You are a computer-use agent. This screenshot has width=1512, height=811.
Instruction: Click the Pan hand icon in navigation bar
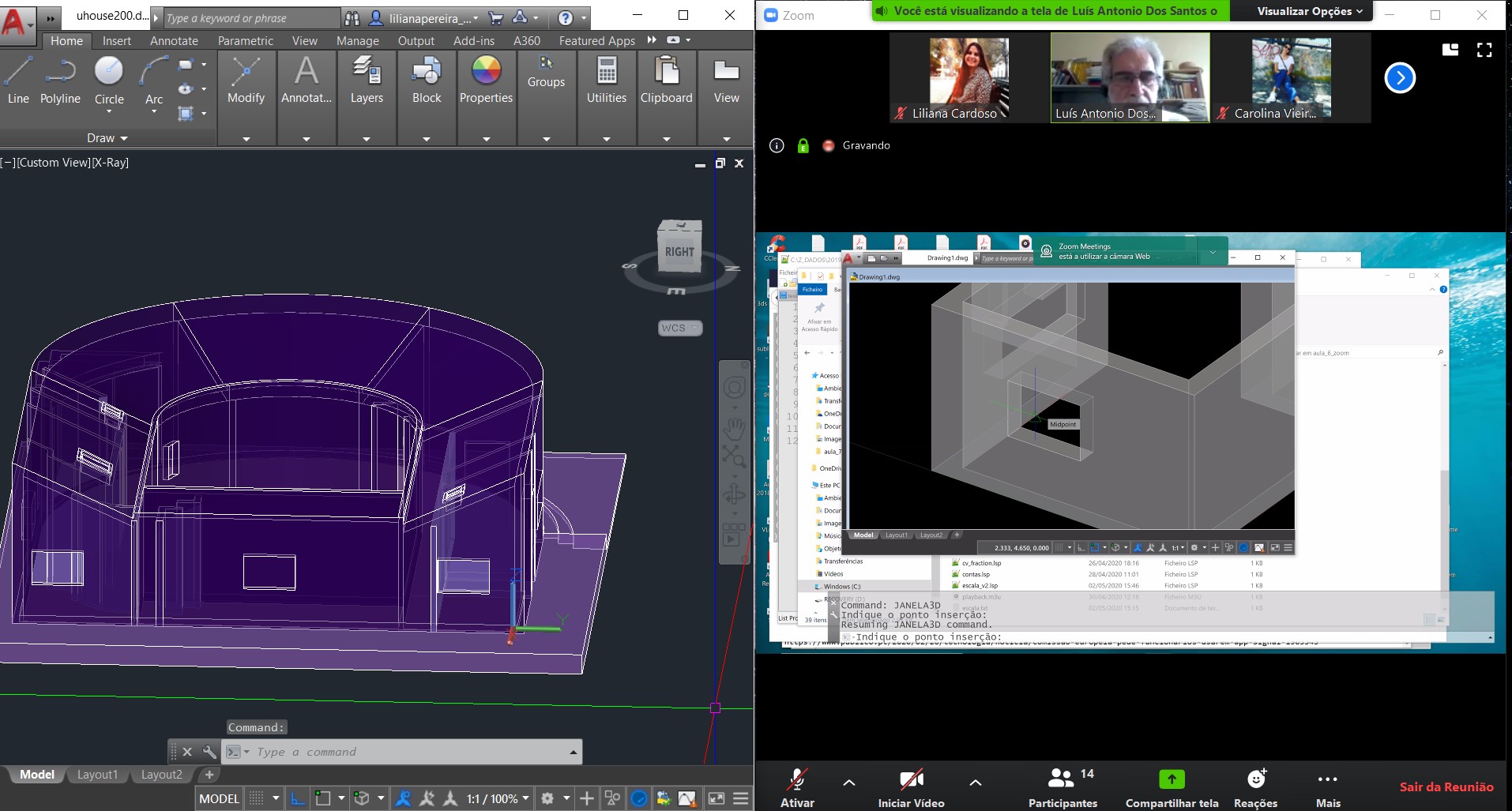pyautogui.click(x=734, y=429)
